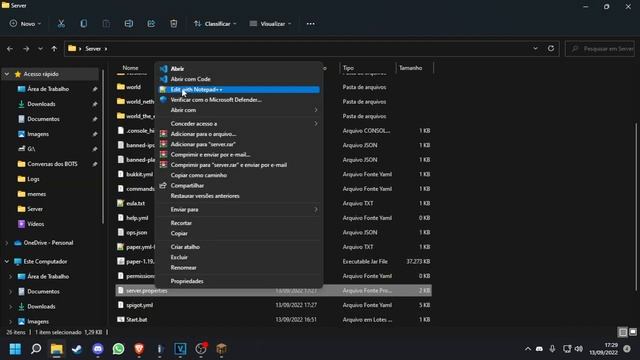Image resolution: width=640 pixels, height=360 pixels.
Task: Click the Tipo column header
Action: pyautogui.click(x=348, y=68)
